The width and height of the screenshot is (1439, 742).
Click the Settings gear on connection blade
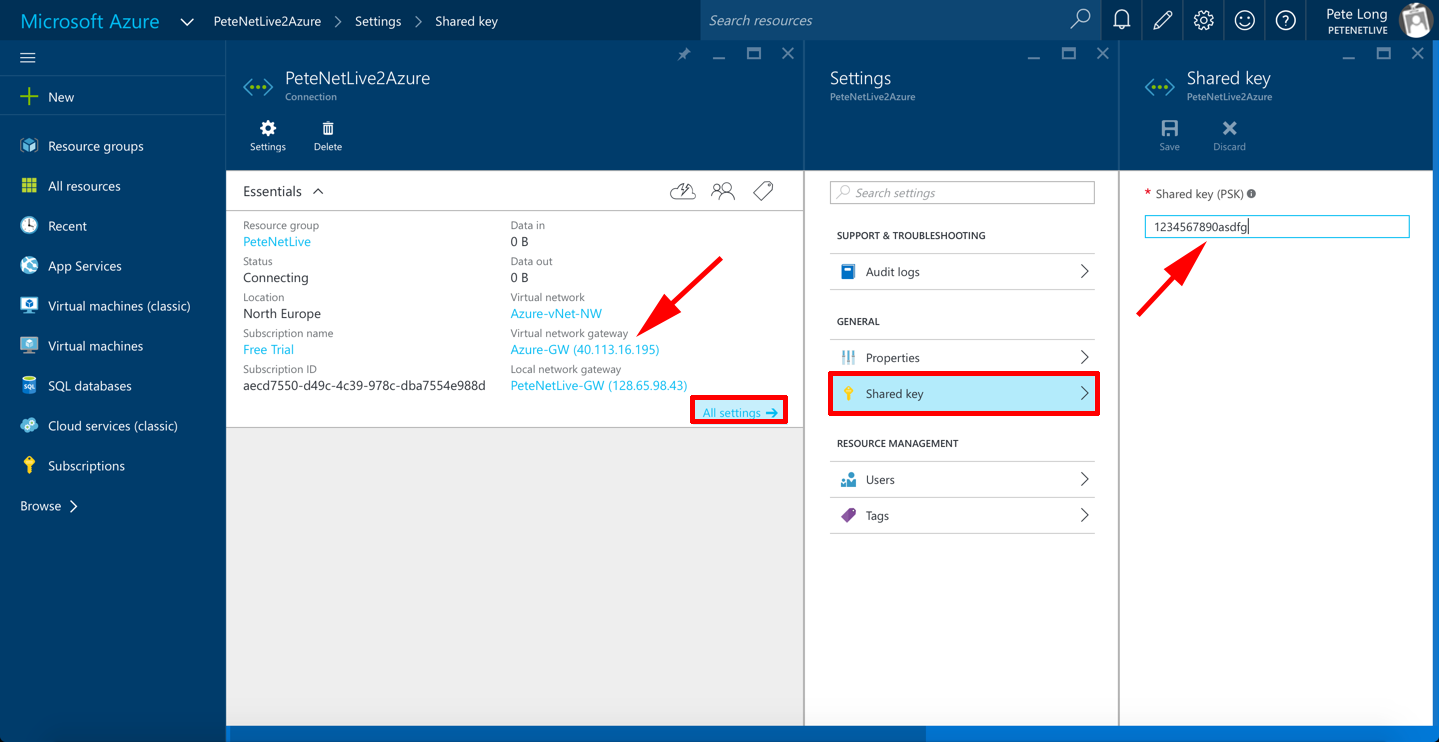point(268,136)
